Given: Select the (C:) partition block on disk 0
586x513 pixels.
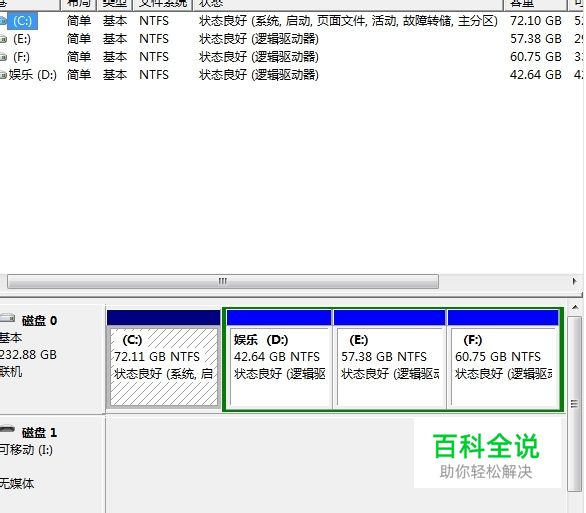Looking at the screenshot, I should [x=164, y=360].
